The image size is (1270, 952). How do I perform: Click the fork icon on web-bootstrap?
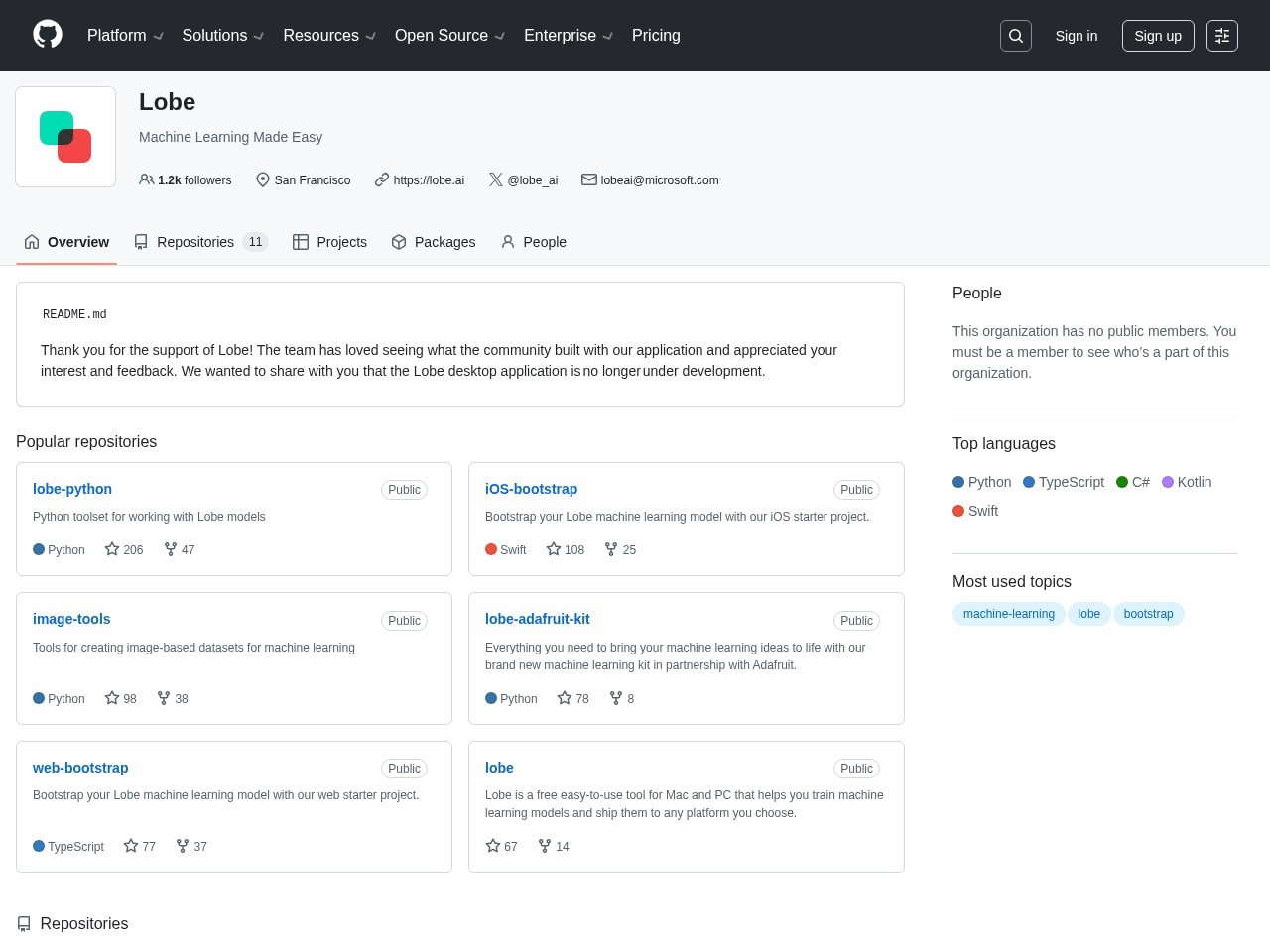click(183, 846)
